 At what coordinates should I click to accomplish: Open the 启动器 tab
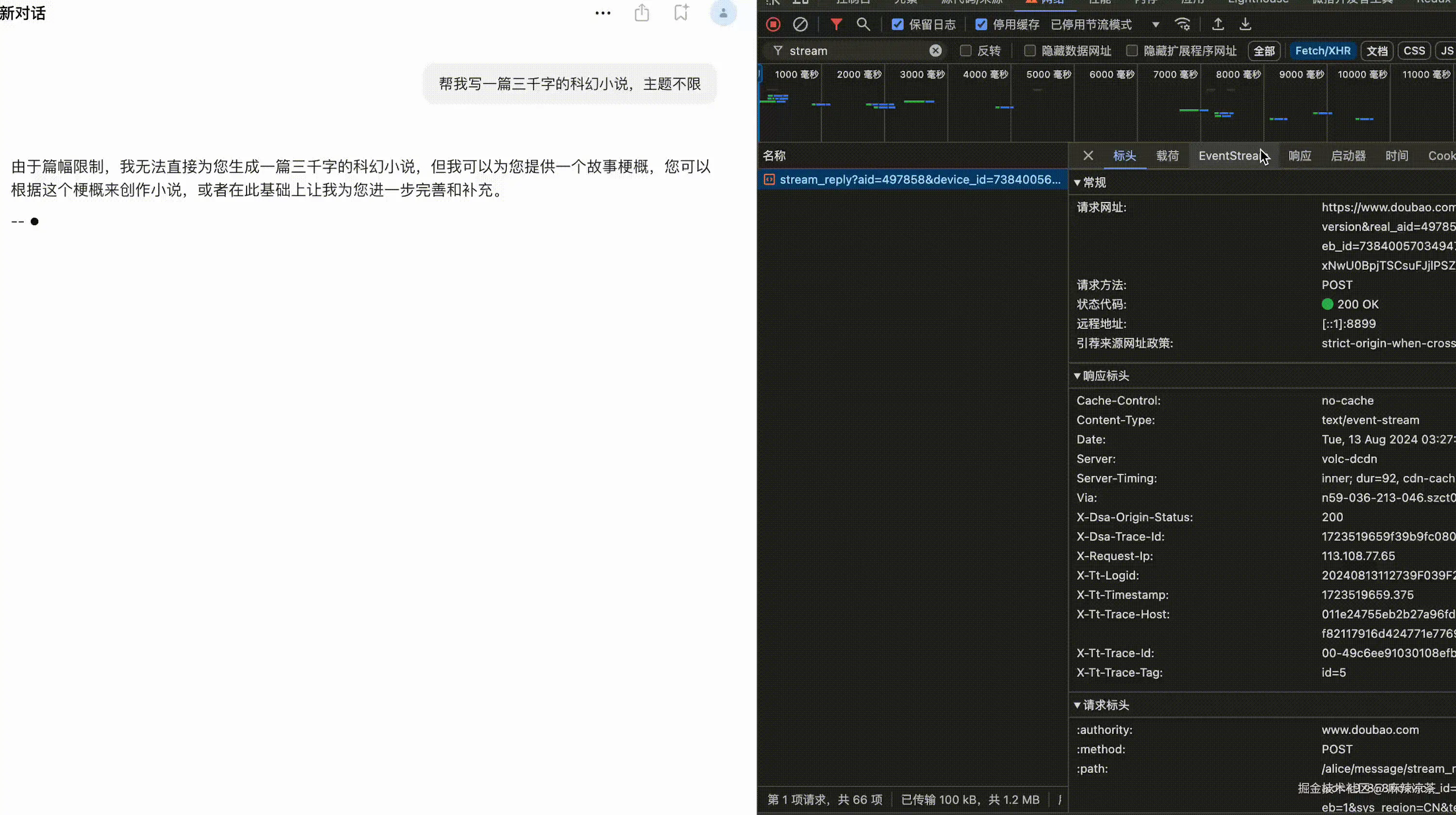1347,155
